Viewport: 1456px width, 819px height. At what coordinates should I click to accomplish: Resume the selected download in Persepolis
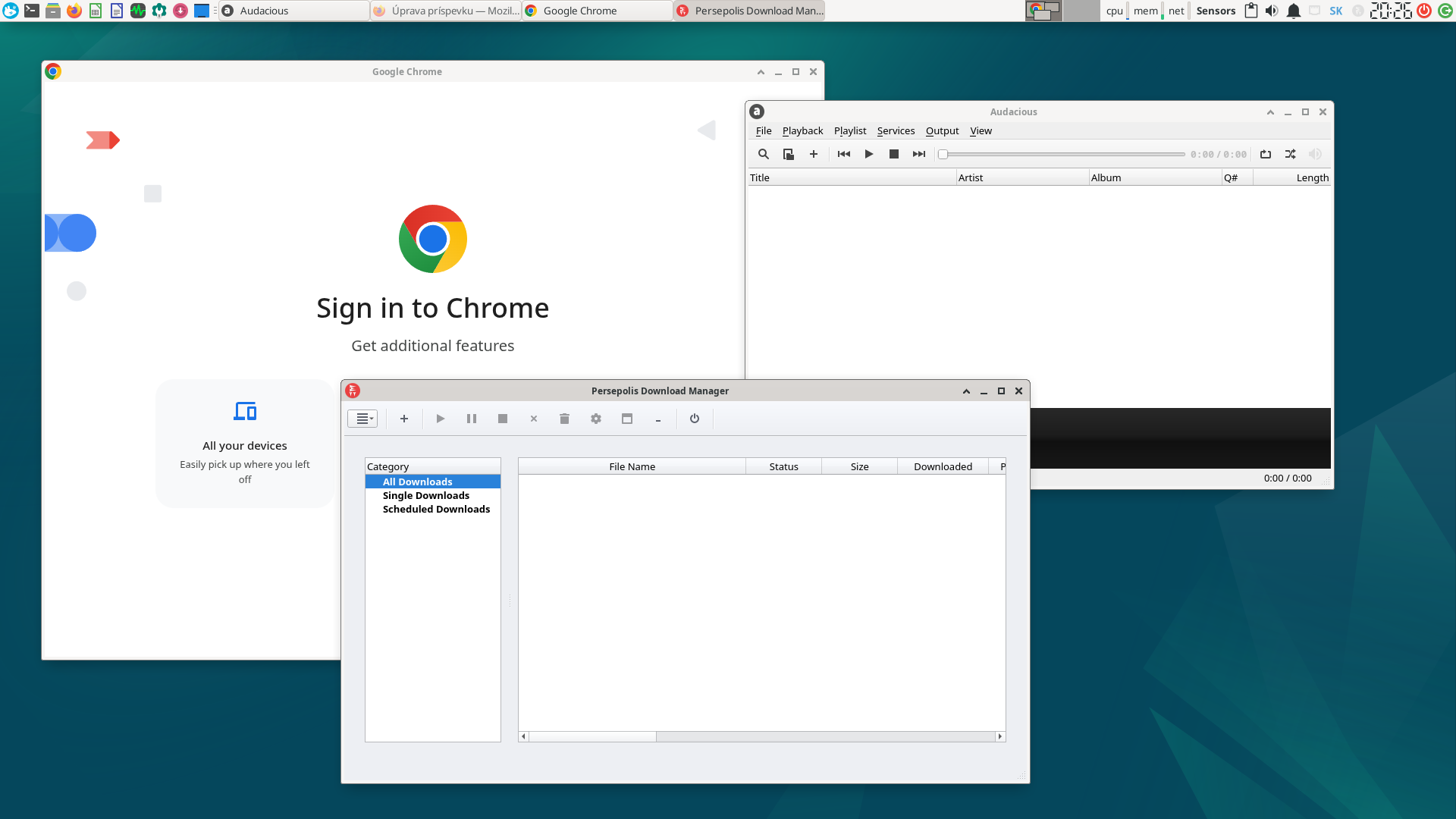point(441,419)
